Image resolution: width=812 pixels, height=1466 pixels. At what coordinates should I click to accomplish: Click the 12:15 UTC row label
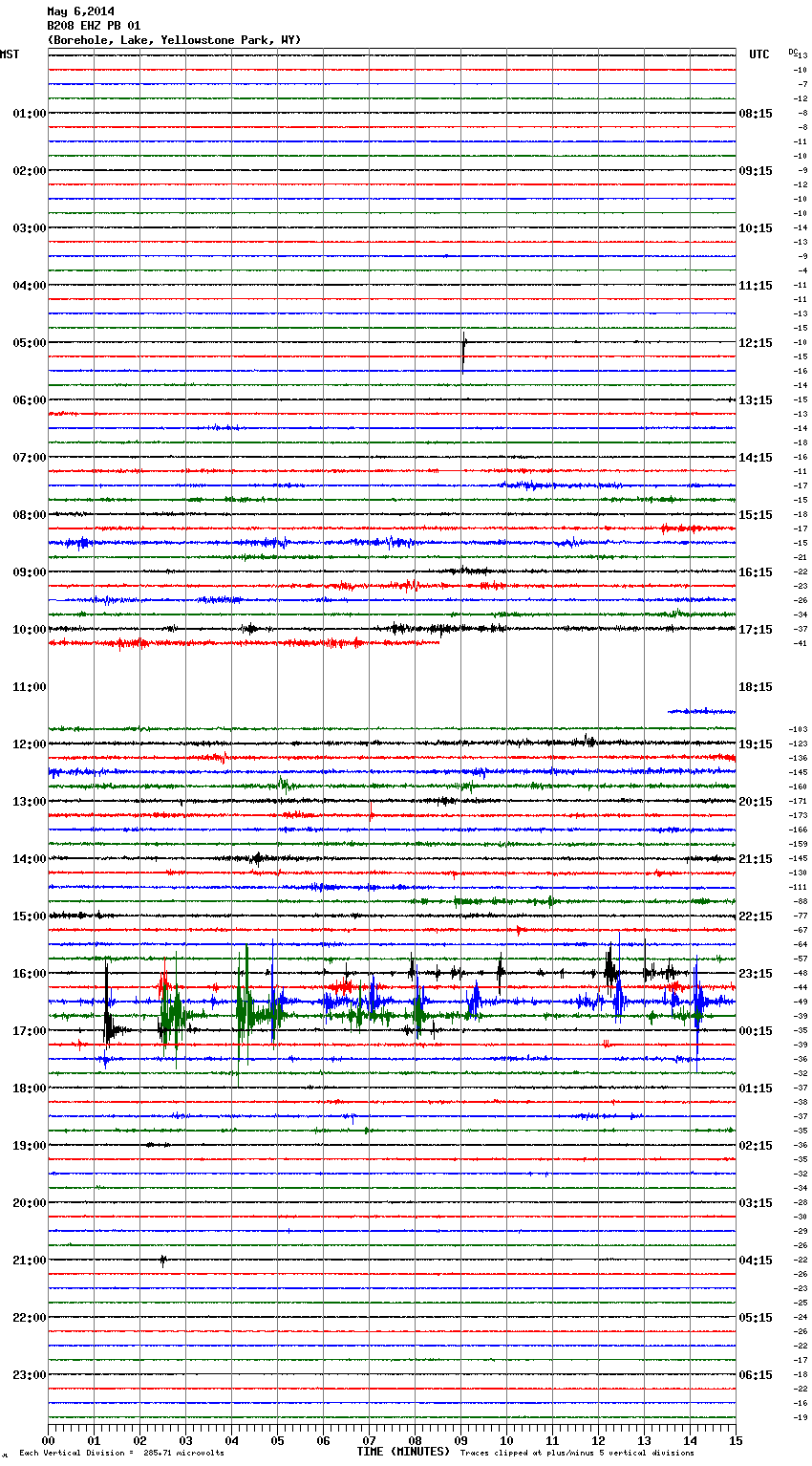pyautogui.click(x=756, y=343)
